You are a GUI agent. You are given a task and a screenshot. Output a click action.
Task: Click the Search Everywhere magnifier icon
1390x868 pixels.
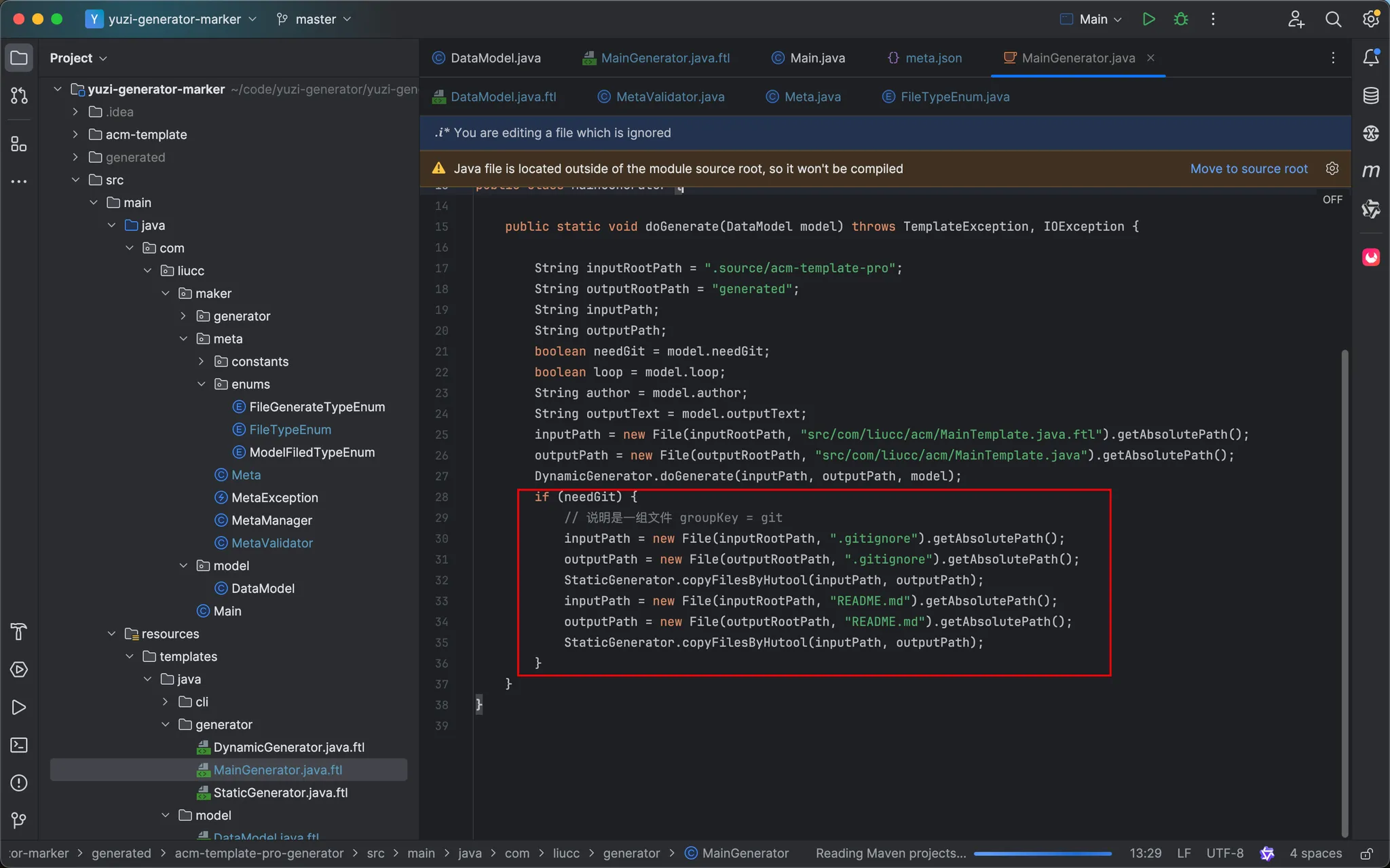(1333, 19)
